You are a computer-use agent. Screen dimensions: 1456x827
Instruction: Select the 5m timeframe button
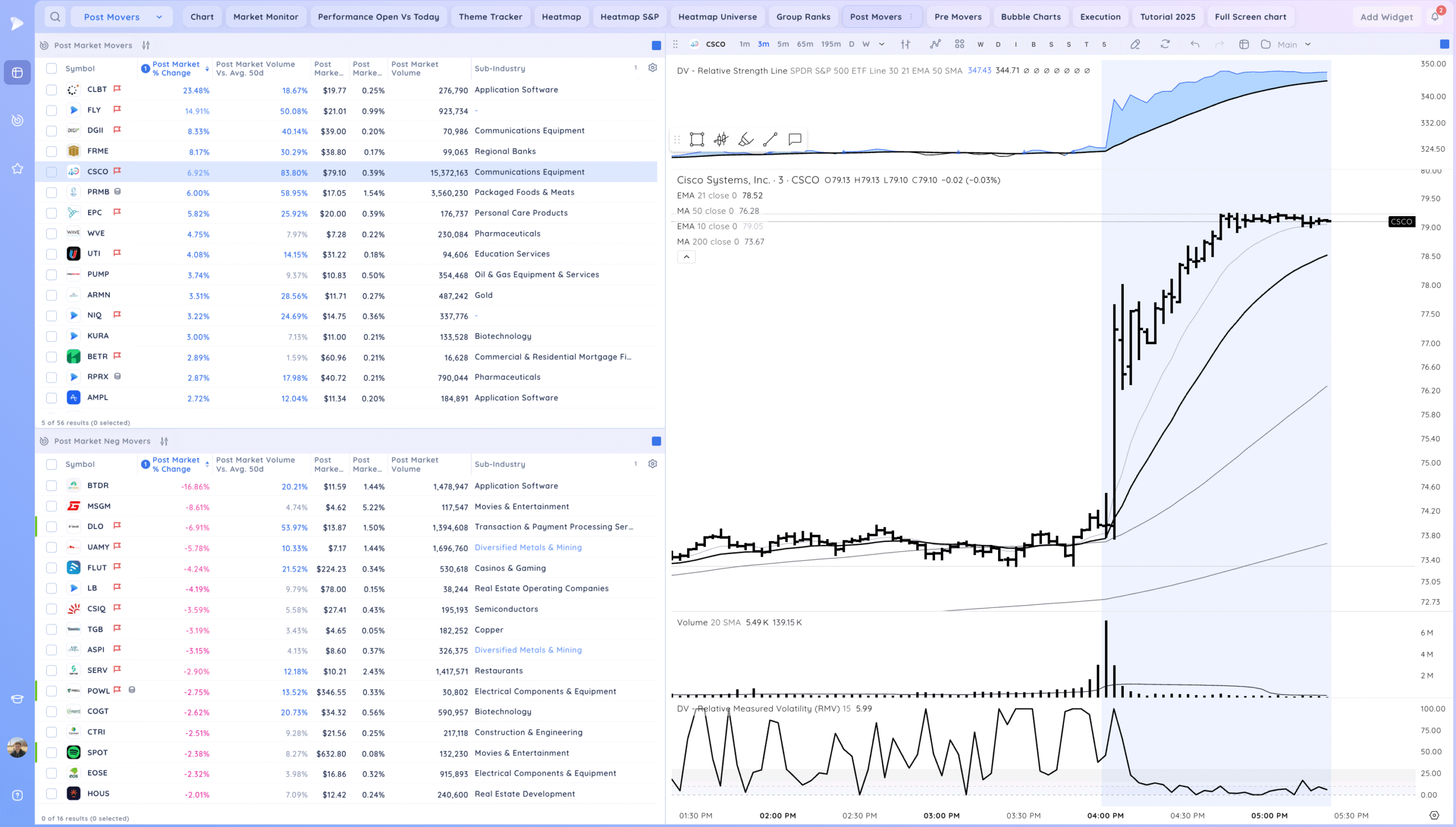783,44
